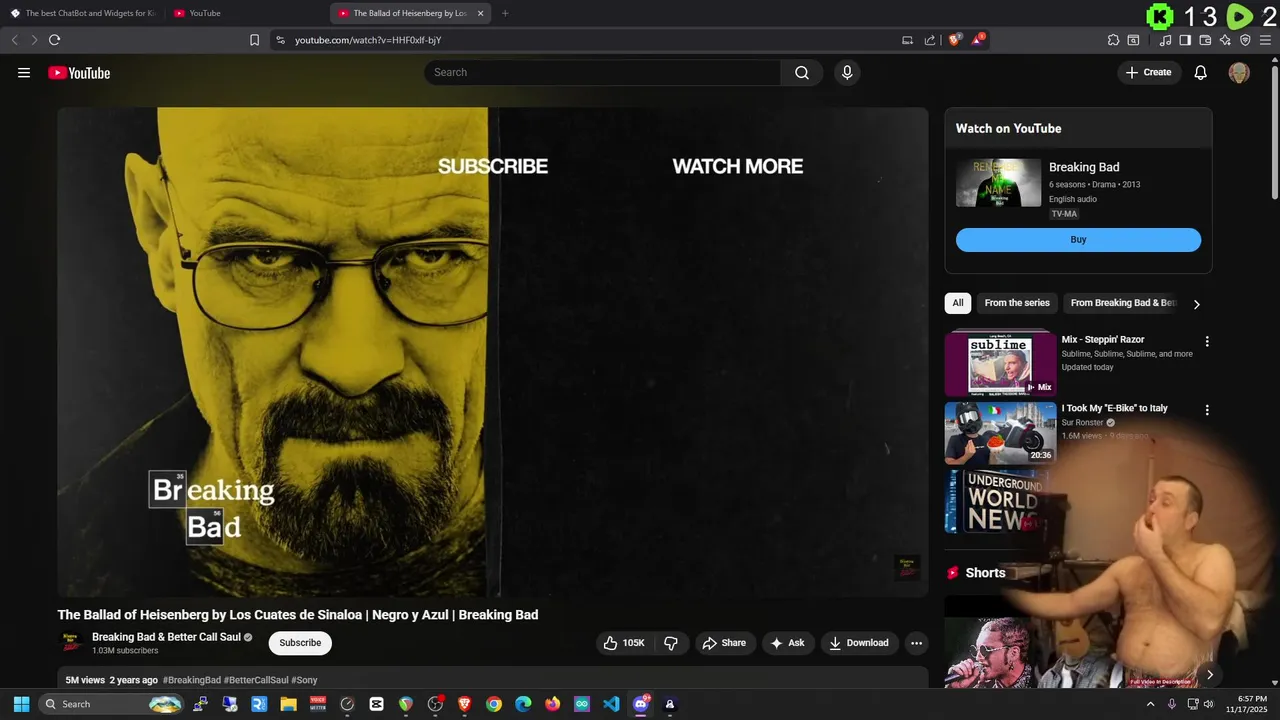Open options for the E-Bike to Italy video
The width and height of the screenshot is (1280, 720).
[x=1207, y=410]
